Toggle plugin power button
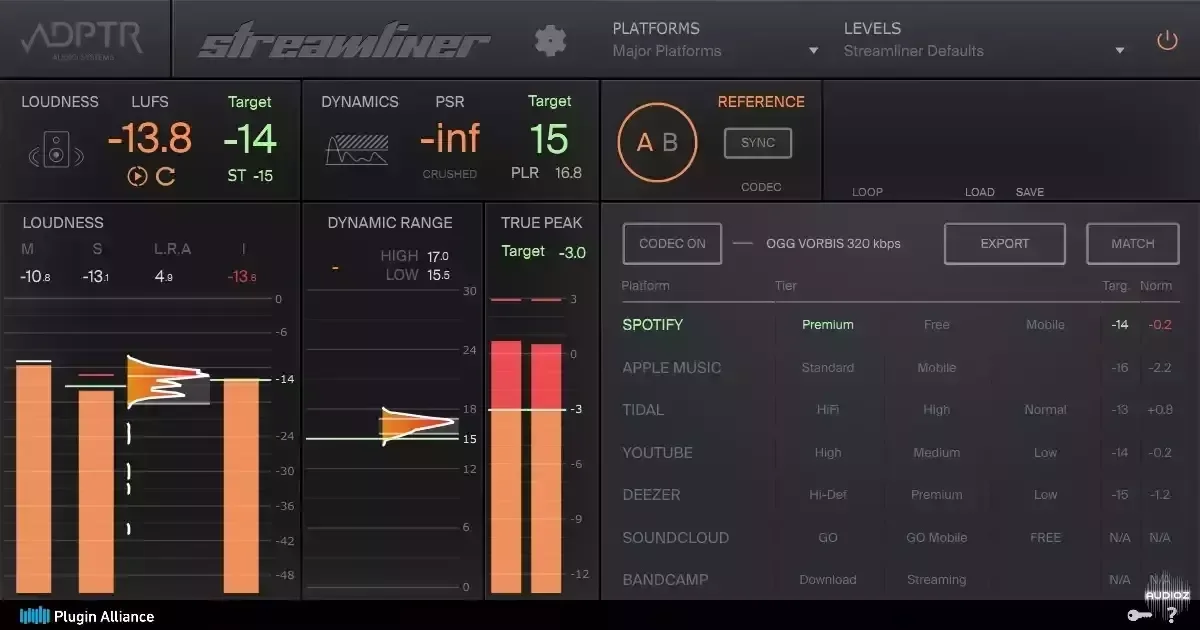This screenshot has height=630, width=1200. tap(1167, 41)
